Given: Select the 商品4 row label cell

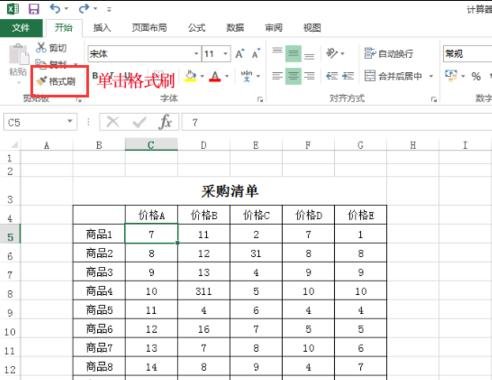Looking at the screenshot, I should 99,291.
